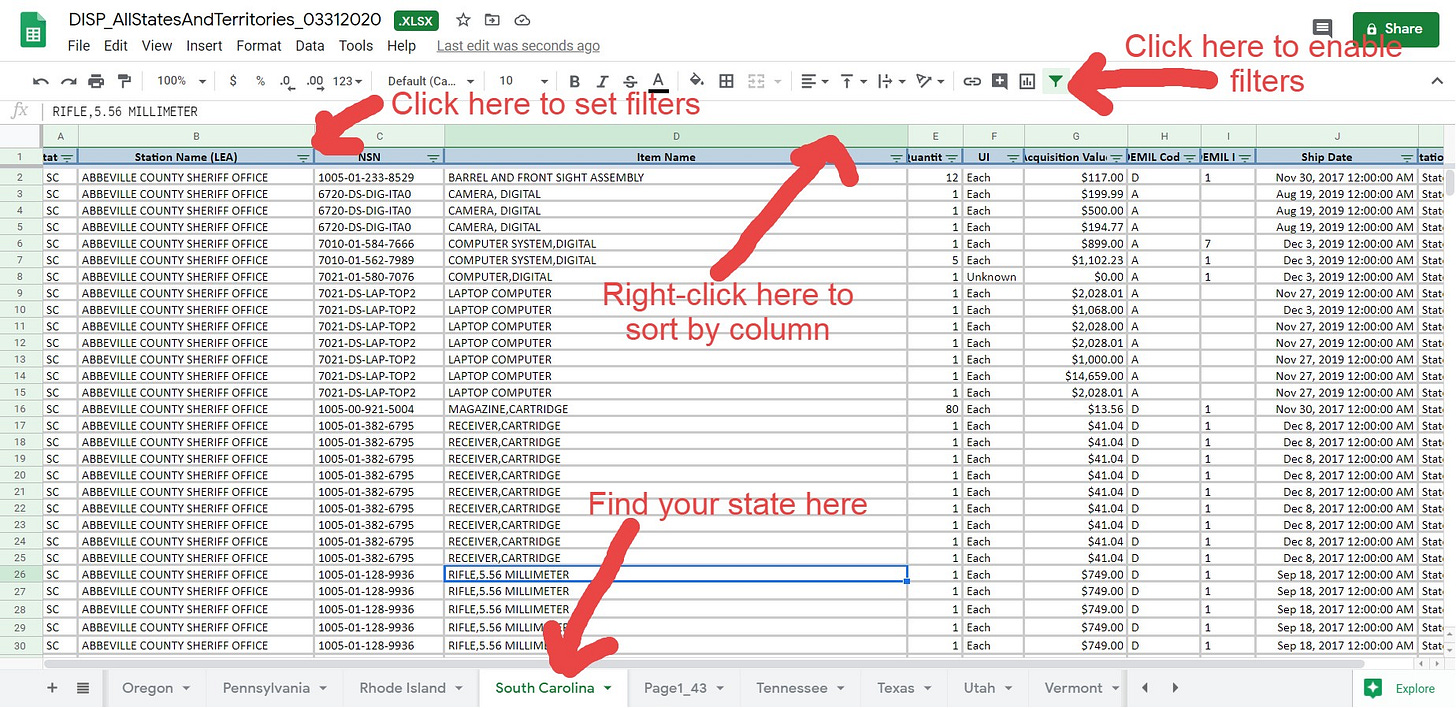Viewport: 1456px width, 708px height.
Task: Select the row 16 MAGAZINE,CARTRIDGE cell
Action: tap(676, 409)
